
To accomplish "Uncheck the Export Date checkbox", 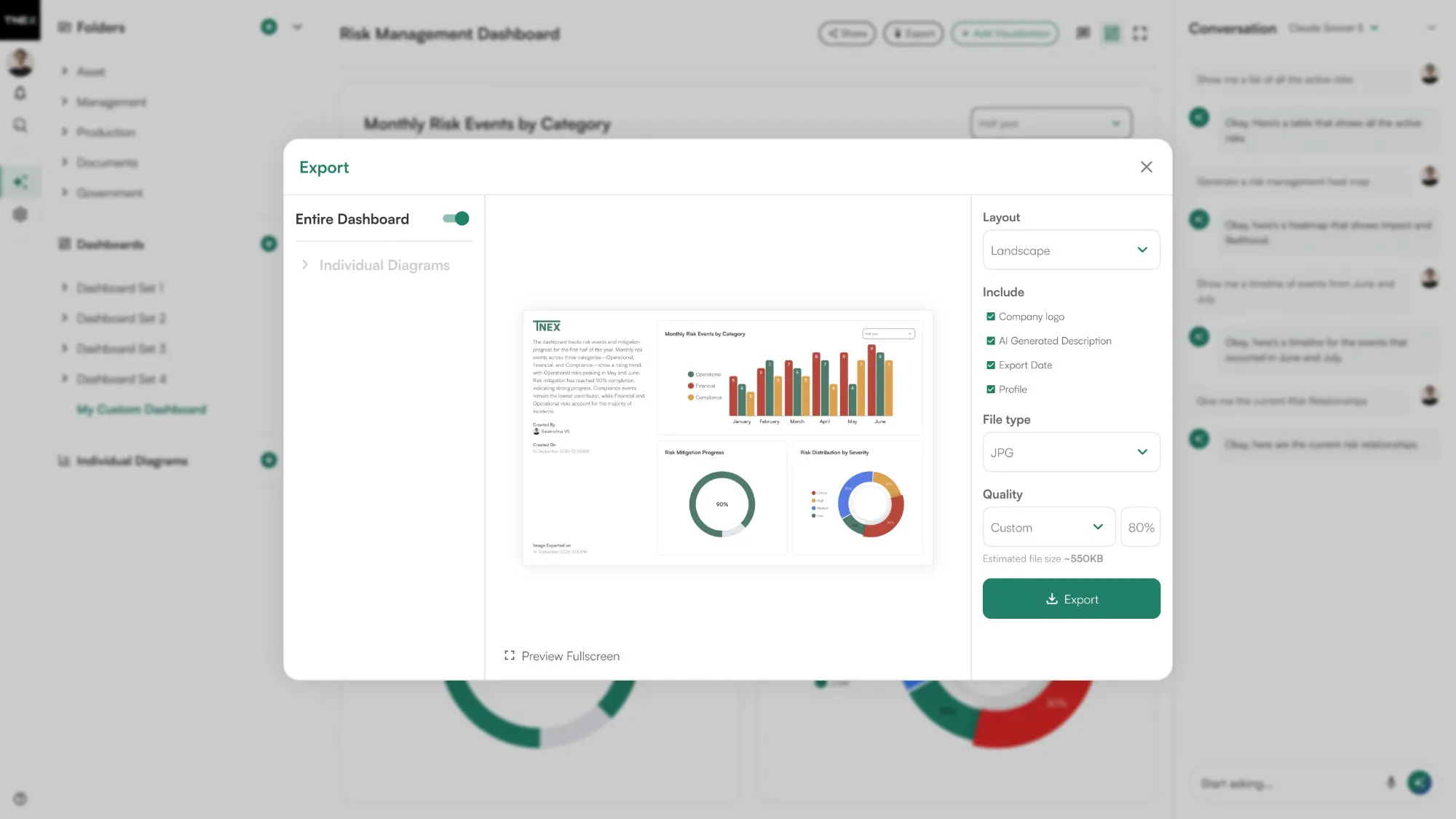I will [991, 365].
